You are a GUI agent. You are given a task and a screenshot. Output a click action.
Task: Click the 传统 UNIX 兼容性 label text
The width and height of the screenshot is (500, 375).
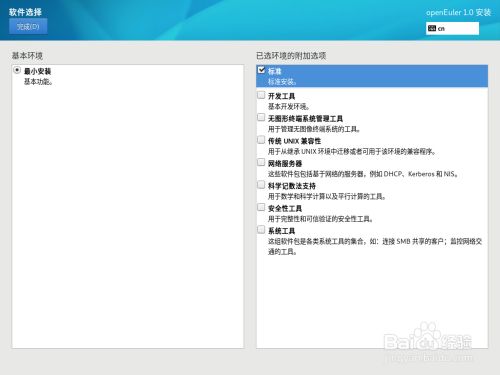pos(295,141)
